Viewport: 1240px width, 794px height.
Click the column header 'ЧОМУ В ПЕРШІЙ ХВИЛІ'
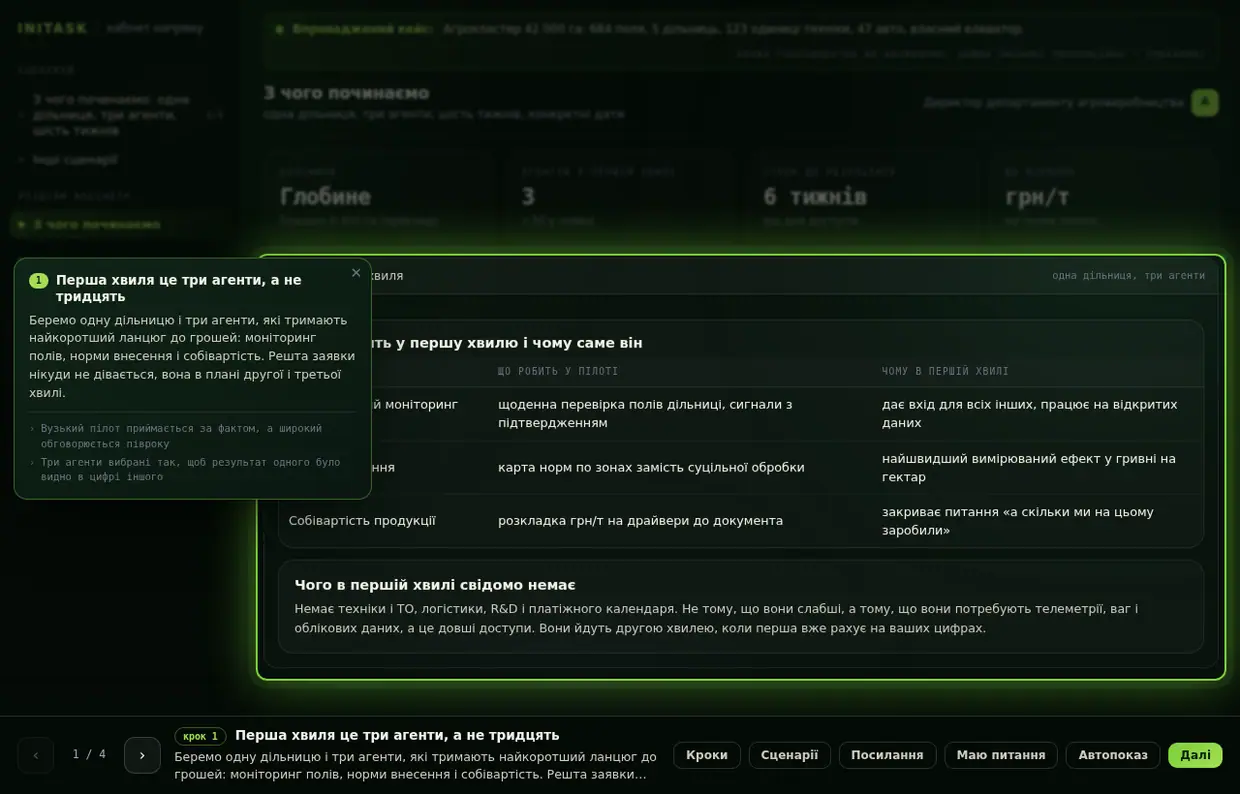pyautogui.click(x=945, y=371)
